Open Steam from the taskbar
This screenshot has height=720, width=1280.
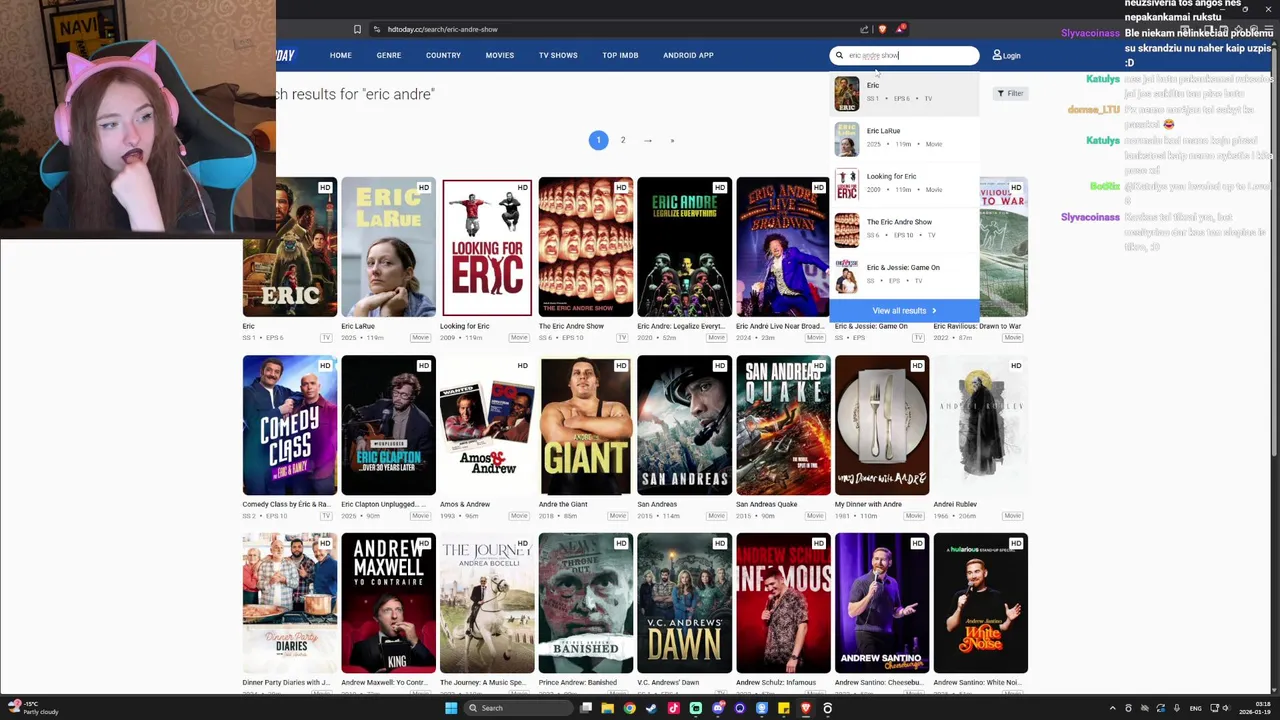651,708
